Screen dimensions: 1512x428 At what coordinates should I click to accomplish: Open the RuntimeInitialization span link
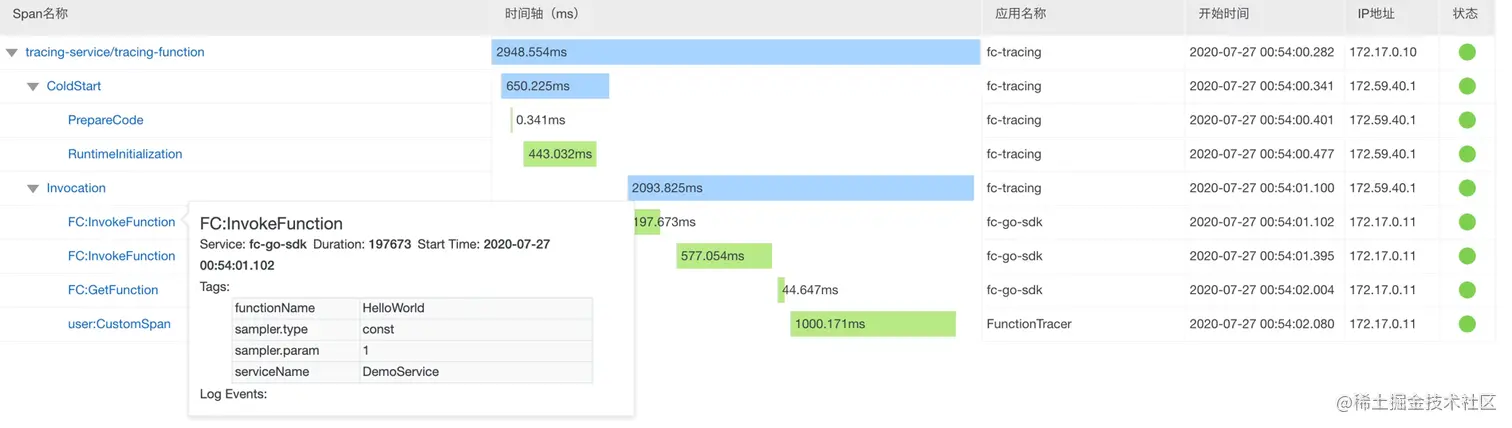point(125,154)
